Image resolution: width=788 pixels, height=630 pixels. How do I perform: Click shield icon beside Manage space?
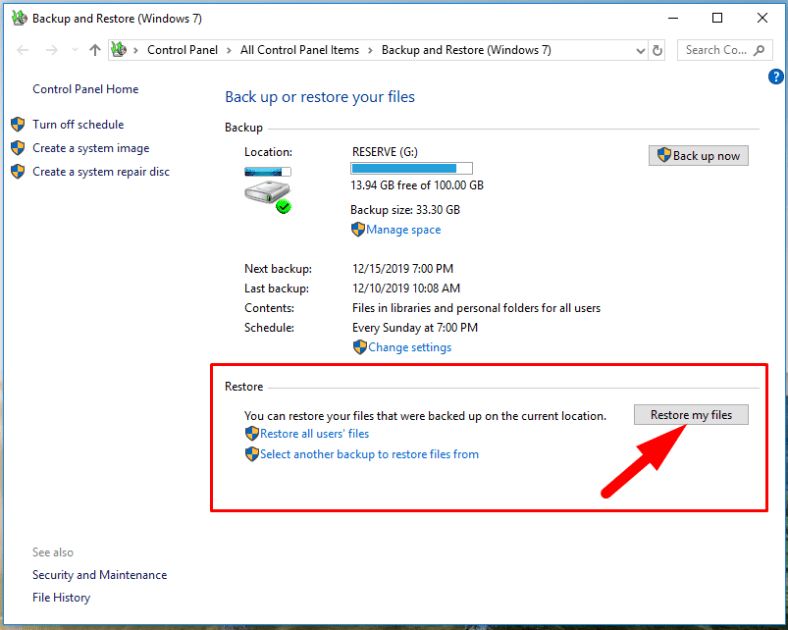coord(358,230)
